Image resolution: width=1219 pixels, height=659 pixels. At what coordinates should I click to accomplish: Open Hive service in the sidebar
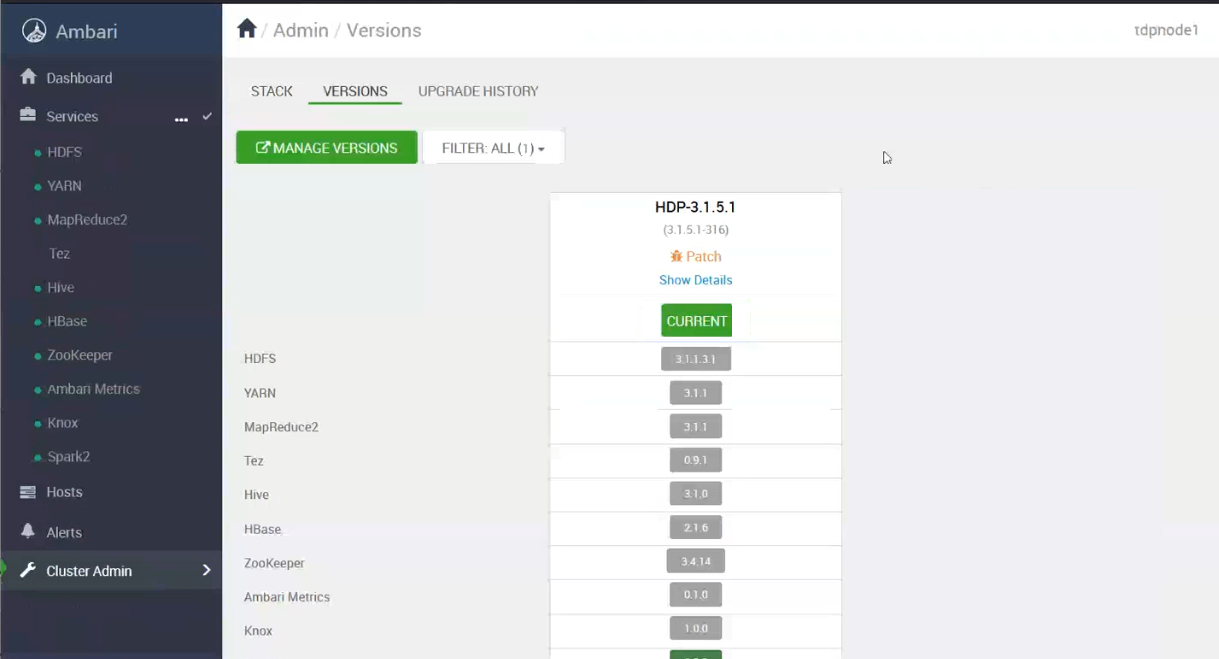(61, 288)
